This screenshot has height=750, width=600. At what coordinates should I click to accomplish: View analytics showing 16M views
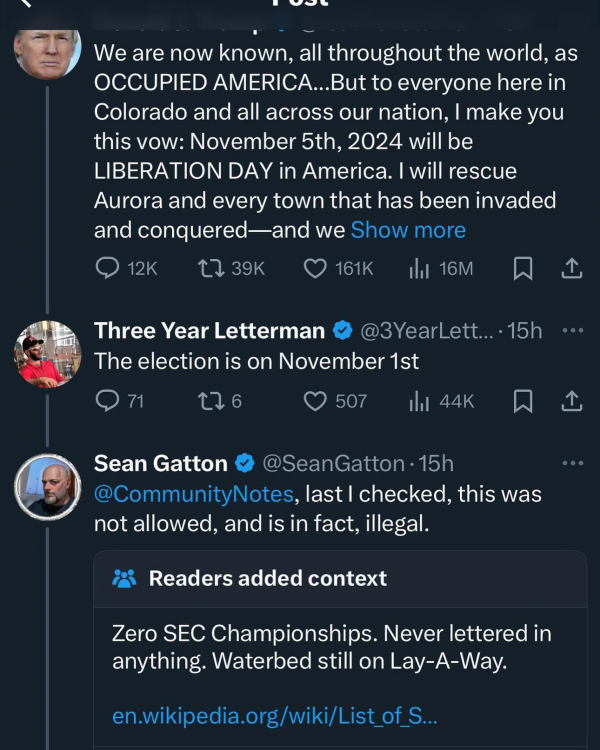point(419,268)
